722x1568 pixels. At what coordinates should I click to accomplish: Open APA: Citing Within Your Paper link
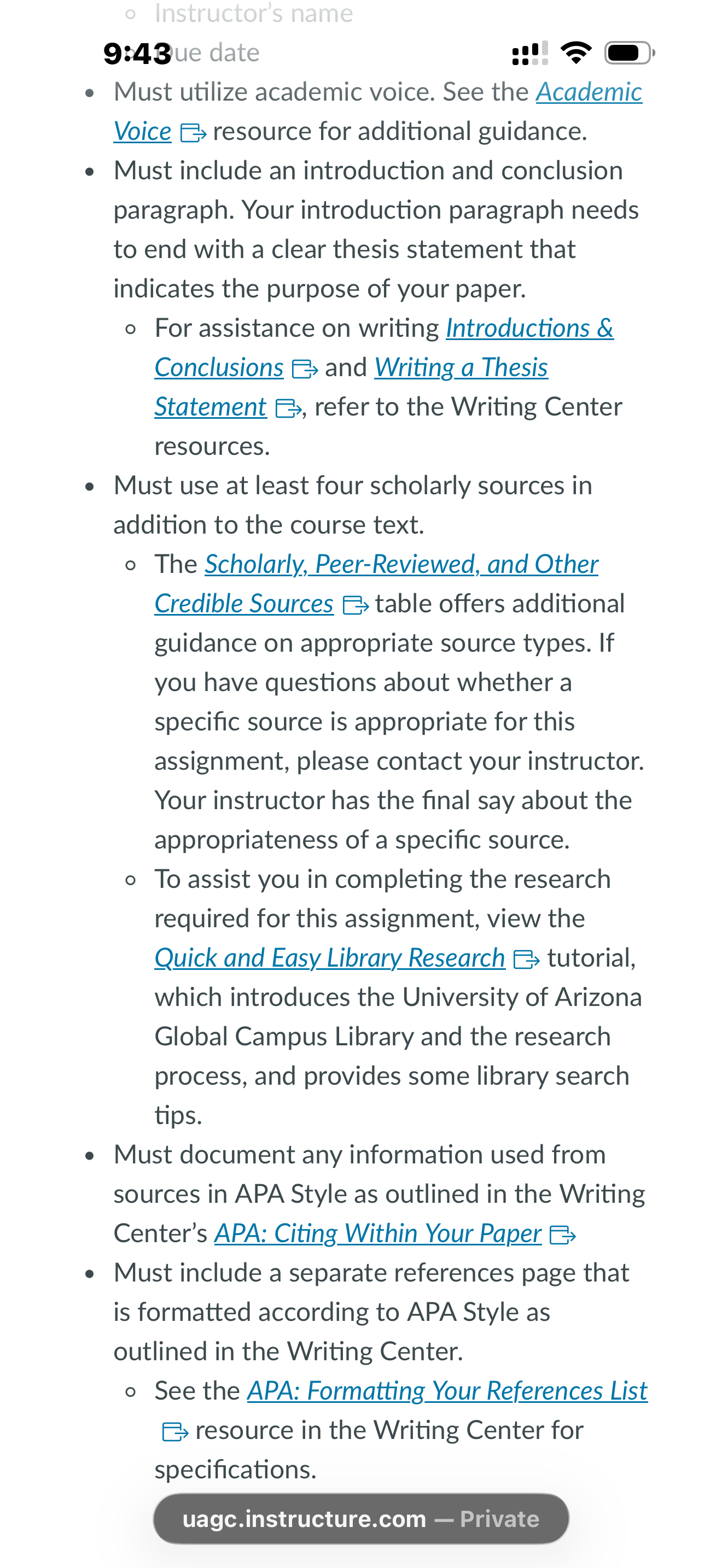point(378,1233)
